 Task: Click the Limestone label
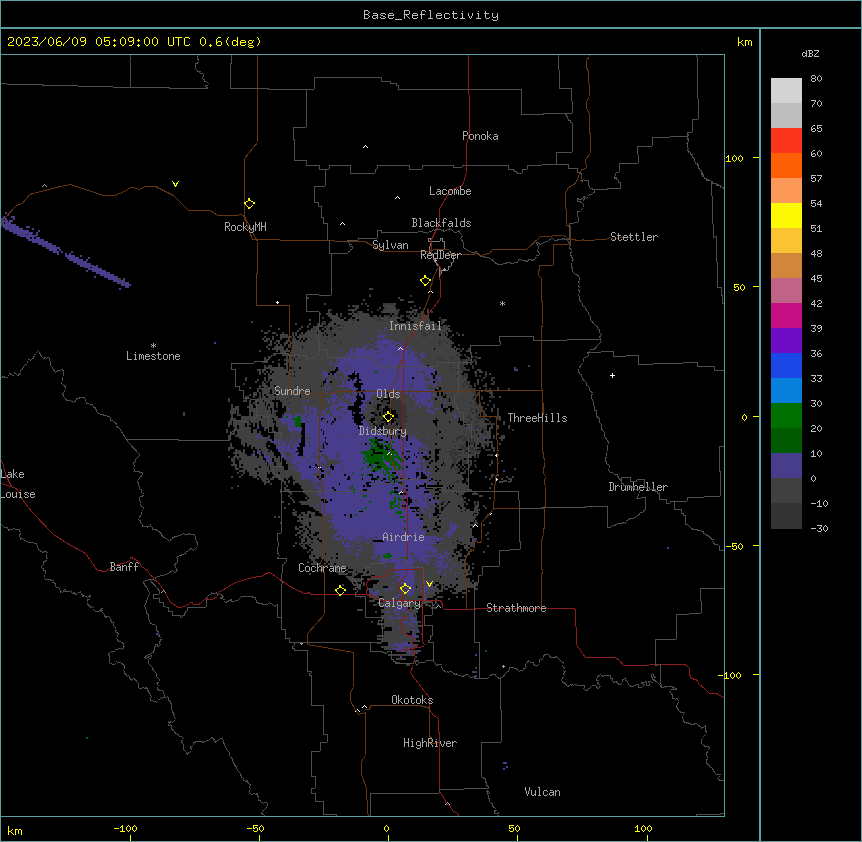click(153, 356)
